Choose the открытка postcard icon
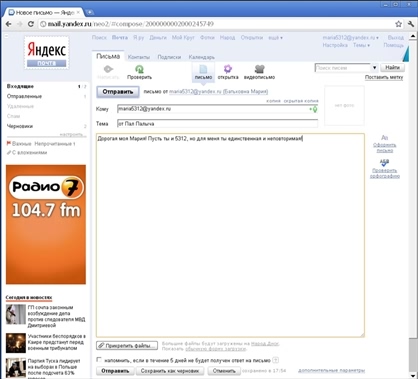The height and width of the screenshot is (379, 418). [228, 69]
